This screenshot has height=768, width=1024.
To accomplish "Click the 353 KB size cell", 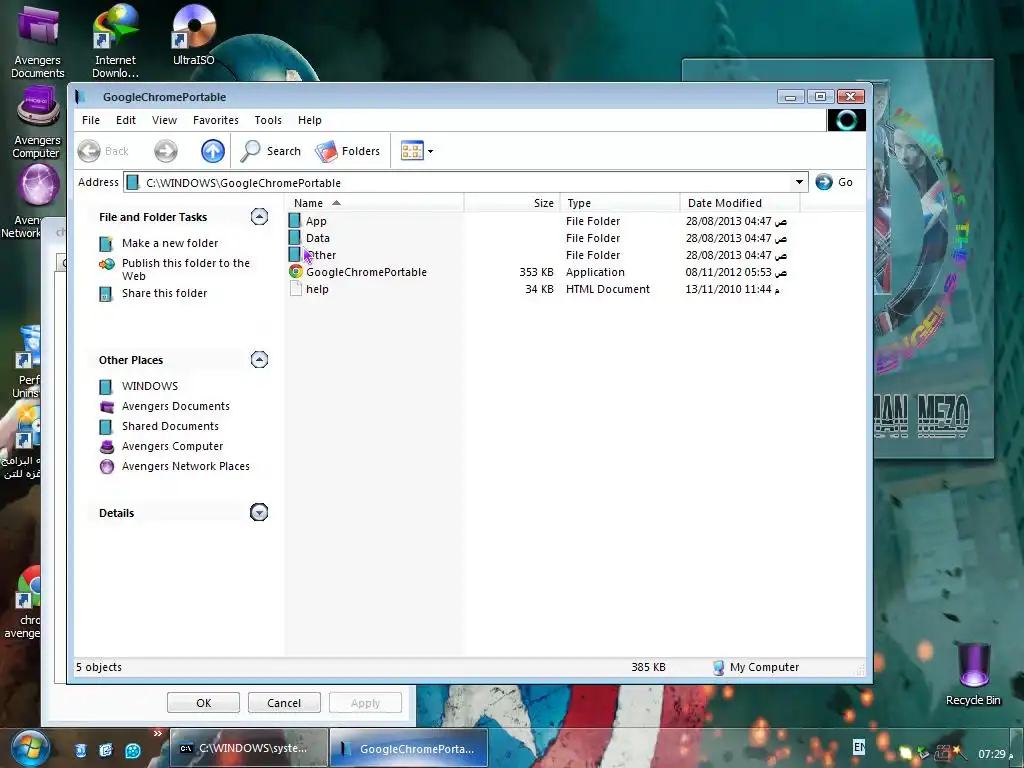I will [536, 272].
